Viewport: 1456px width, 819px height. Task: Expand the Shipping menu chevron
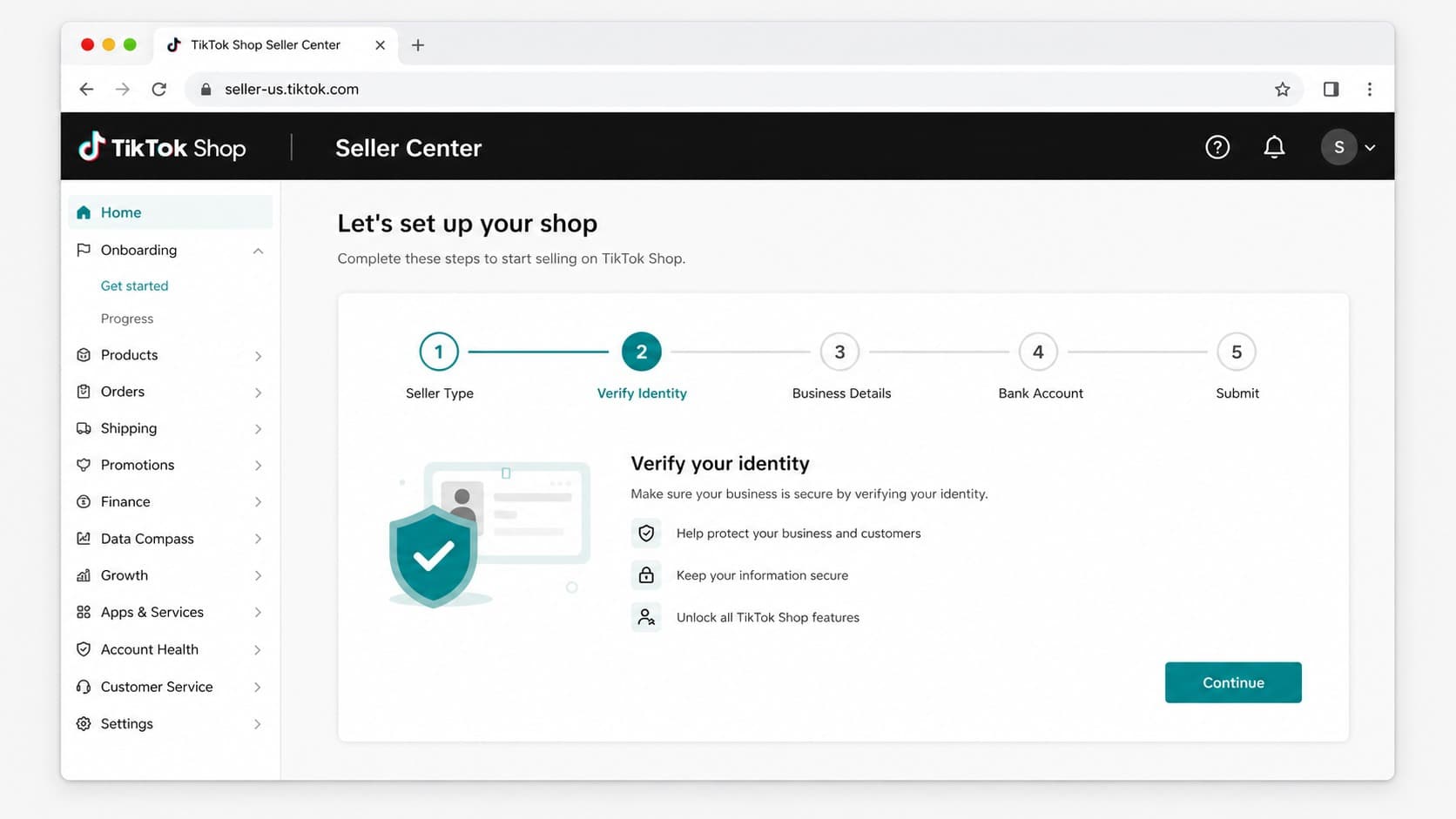pos(258,429)
